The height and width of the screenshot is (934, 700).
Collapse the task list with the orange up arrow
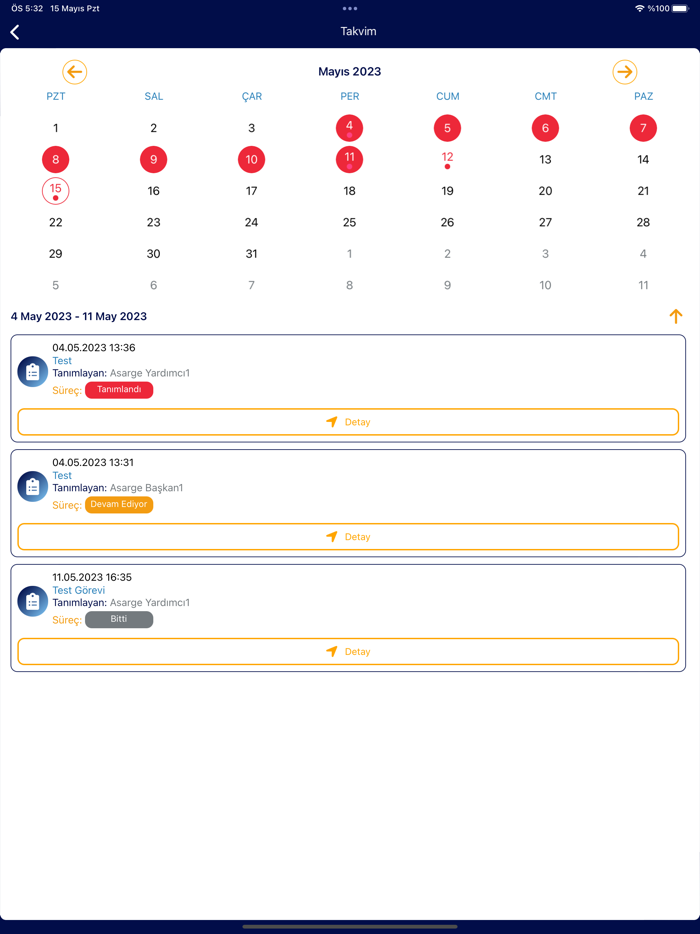tap(676, 316)
